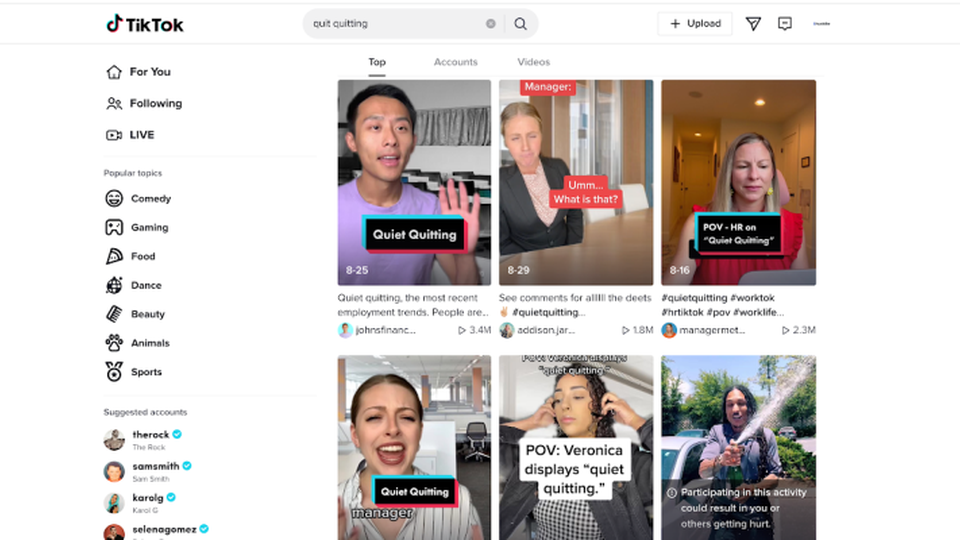Open the Sports topic
The width and height of the screenshot is (960, 540).
[x=146, y=372]
